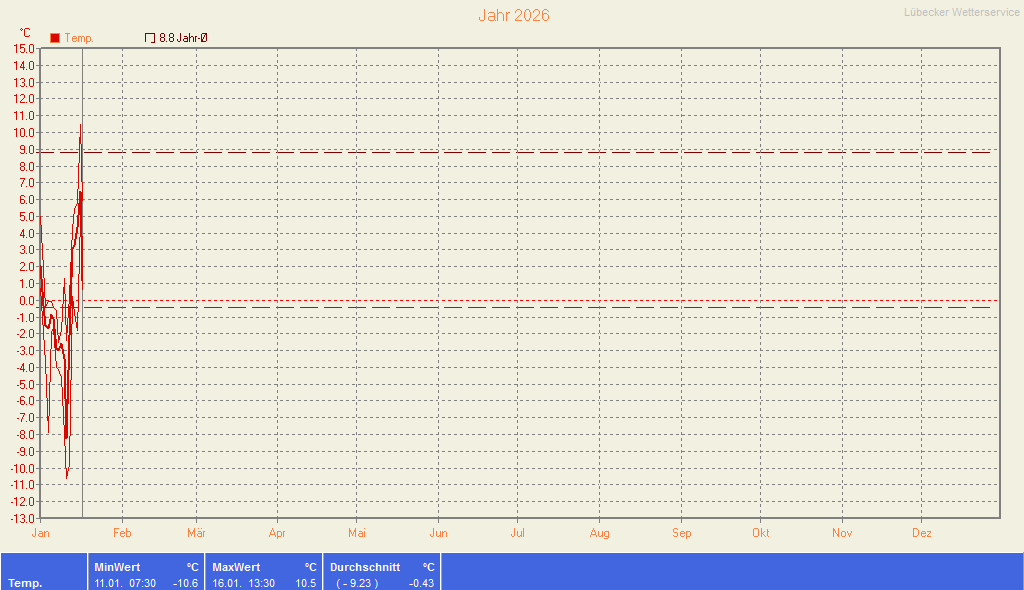The image size is (1024, 590).
Task: Click the Sep label on the time axis
Action: coord(681,533)
